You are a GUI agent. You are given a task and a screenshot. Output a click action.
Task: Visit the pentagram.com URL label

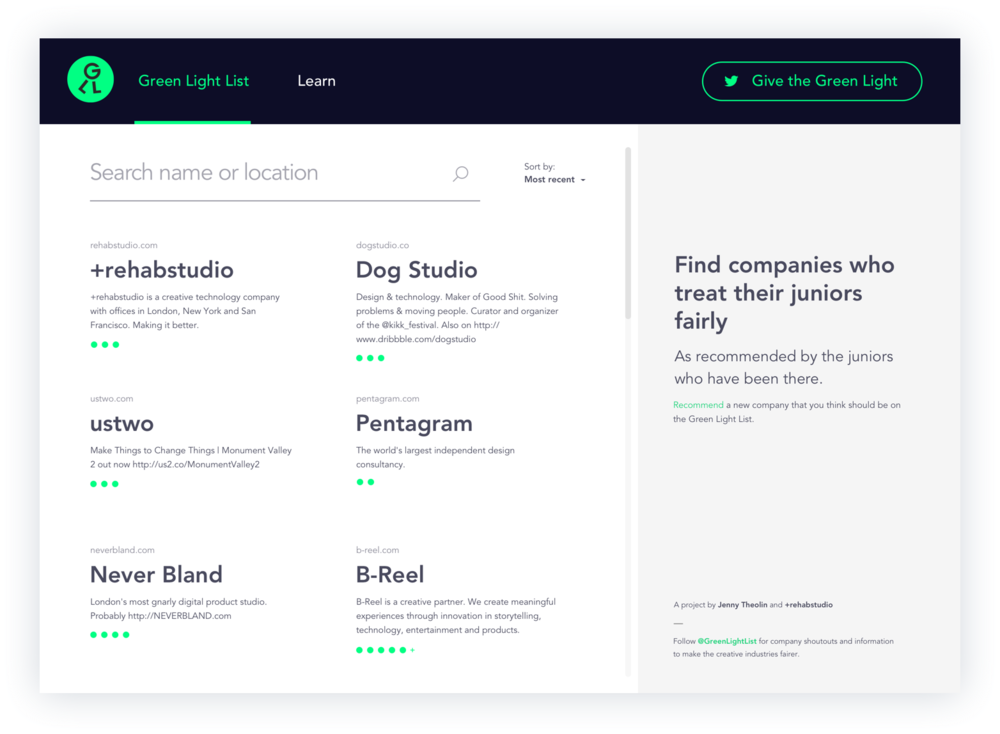pos(388,399)
